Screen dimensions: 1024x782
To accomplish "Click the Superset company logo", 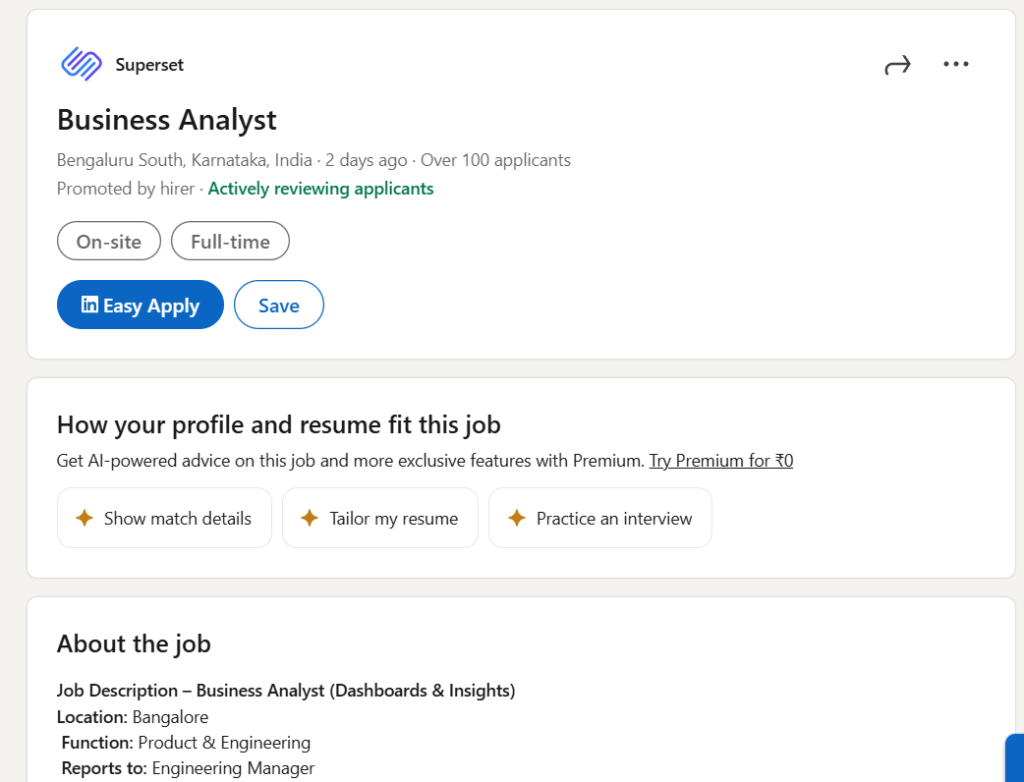I will coord(81,64).
